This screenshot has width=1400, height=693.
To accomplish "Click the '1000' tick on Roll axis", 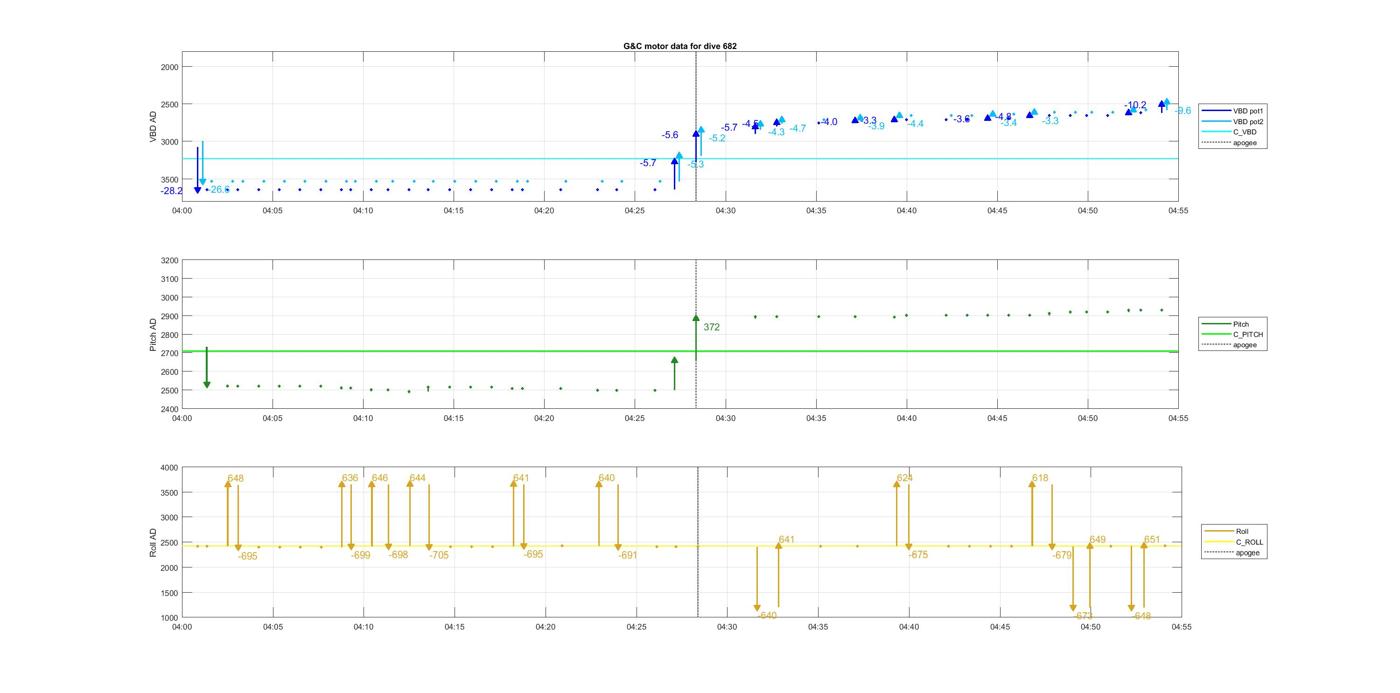I will (x=168, y=618).
